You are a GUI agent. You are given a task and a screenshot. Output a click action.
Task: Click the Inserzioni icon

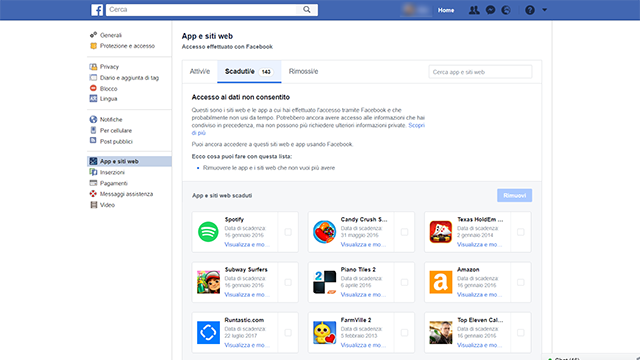tap(93, 172)
